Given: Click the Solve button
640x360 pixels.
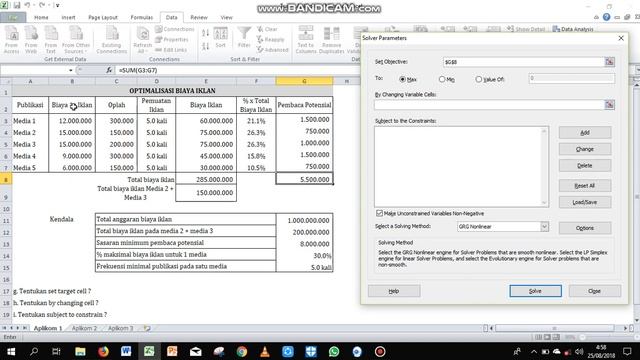Looking at the screenshot, I should pyautogui.click(x=535, y=291).
